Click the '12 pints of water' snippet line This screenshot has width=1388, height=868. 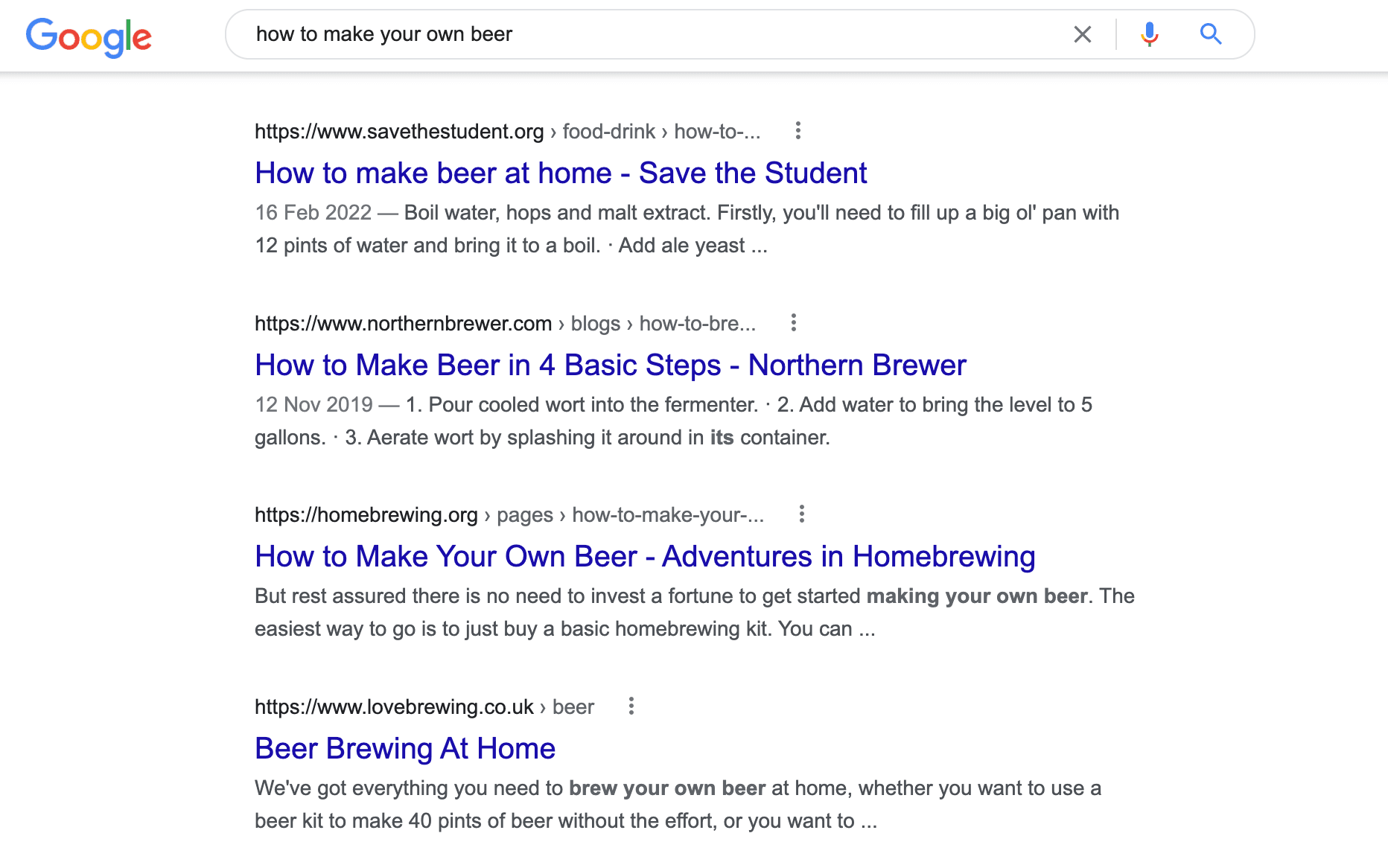tap(511, 246)
